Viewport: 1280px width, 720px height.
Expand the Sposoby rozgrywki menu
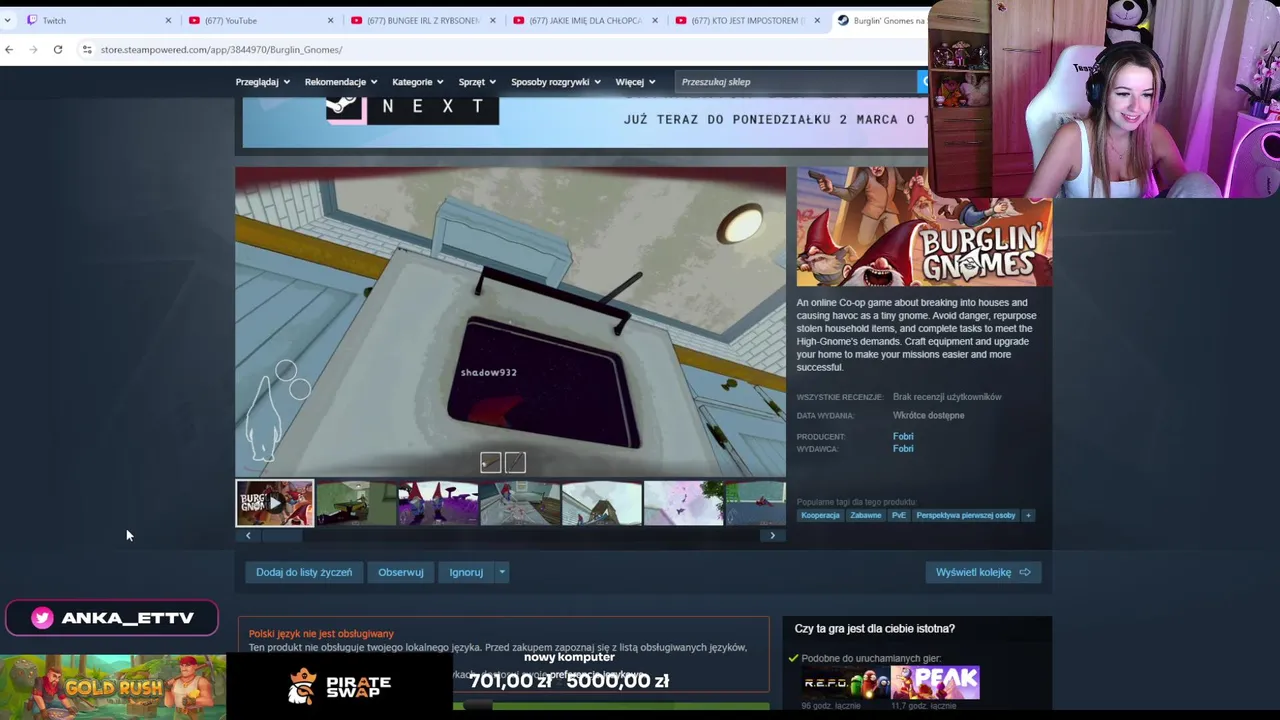click(555, 82)
